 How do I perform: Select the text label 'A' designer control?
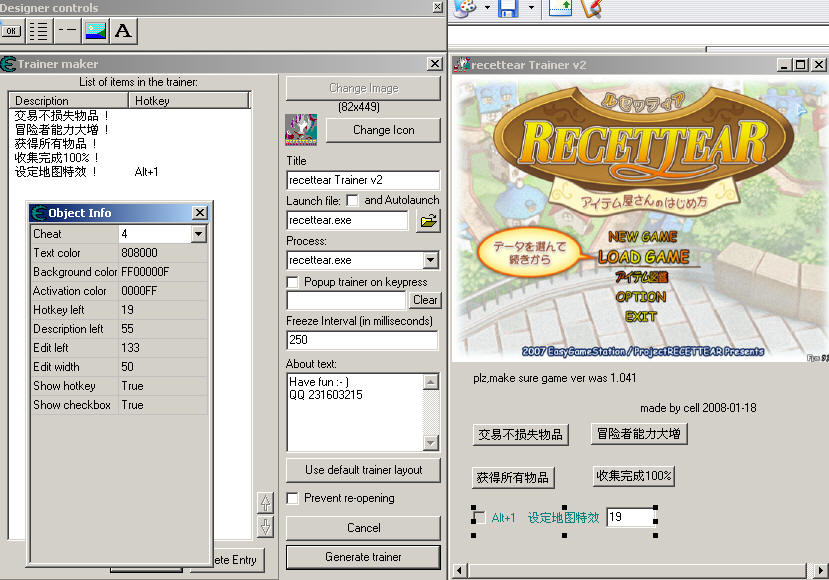(x=123, y=30)
